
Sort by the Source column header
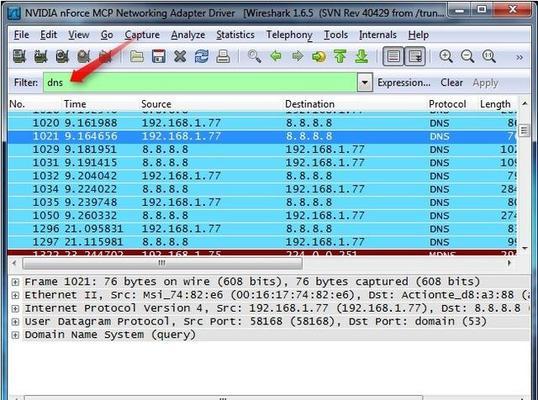(156, 104)
